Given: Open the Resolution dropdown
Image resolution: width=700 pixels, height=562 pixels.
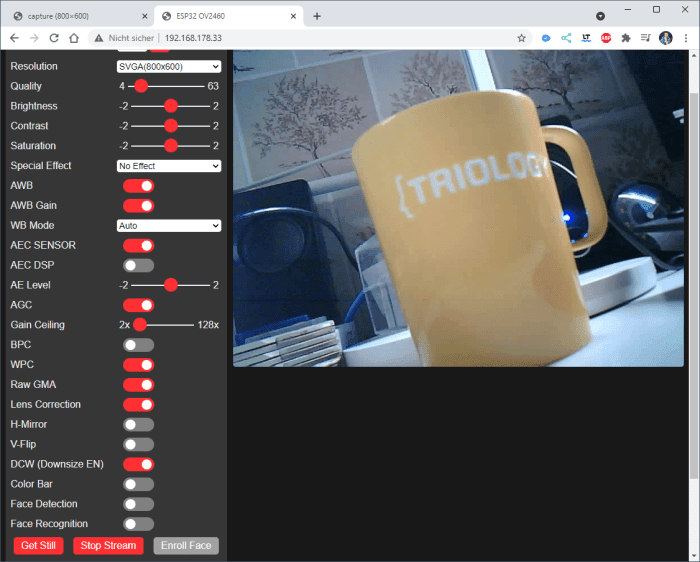Looking at the screenshot, I should point(168,66).
